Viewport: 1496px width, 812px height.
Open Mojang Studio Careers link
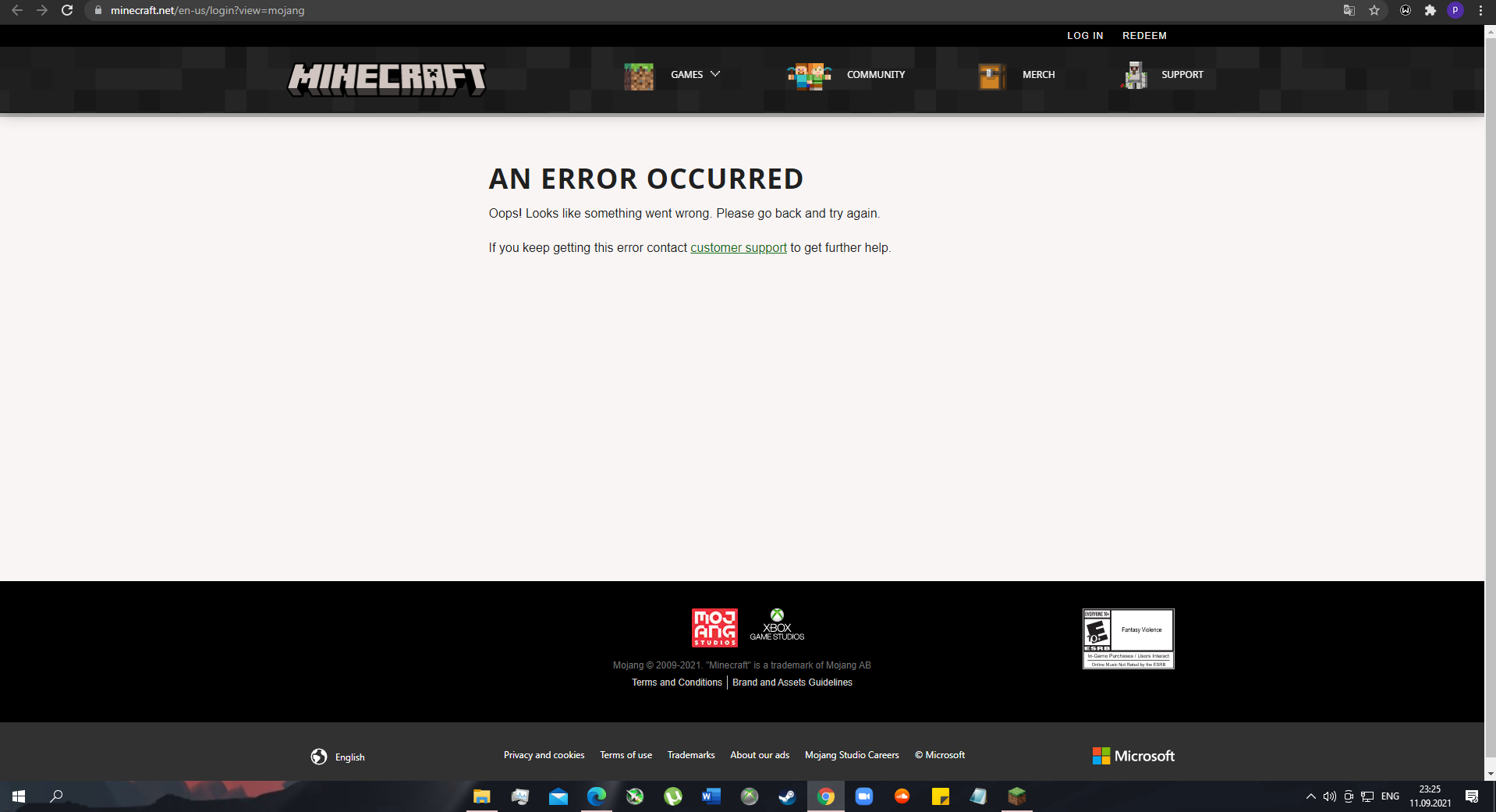tap(852, 755)
